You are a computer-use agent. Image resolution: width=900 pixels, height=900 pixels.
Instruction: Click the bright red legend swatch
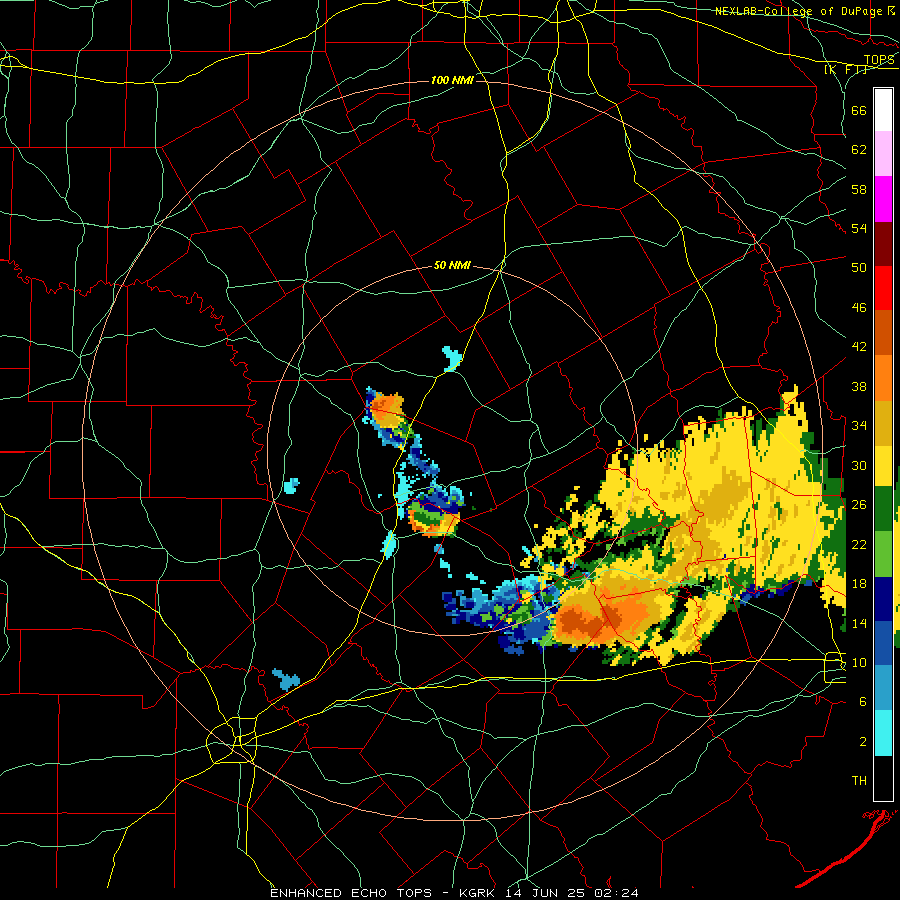(x=883, y=288)
